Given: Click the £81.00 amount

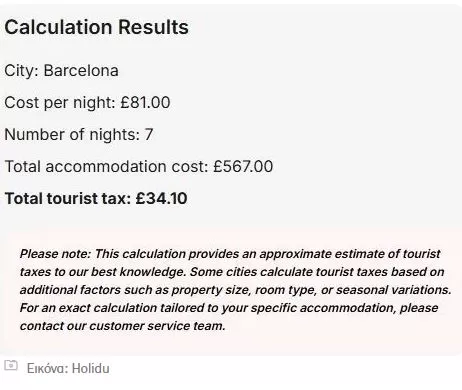Looking at the screenshot, I should [x=145, y=102].
